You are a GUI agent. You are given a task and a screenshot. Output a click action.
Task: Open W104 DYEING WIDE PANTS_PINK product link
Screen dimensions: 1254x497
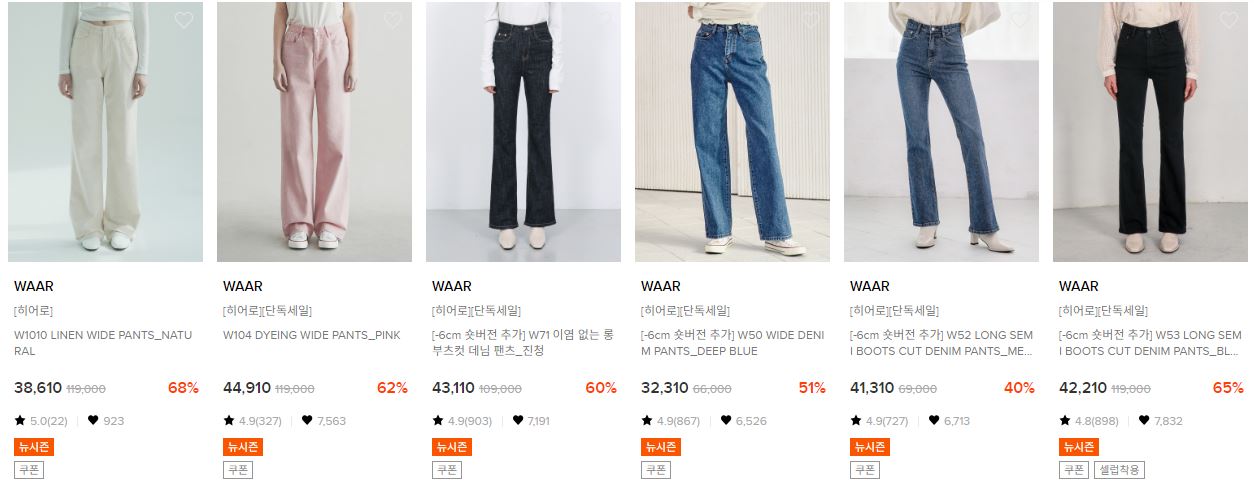point(312,335)
